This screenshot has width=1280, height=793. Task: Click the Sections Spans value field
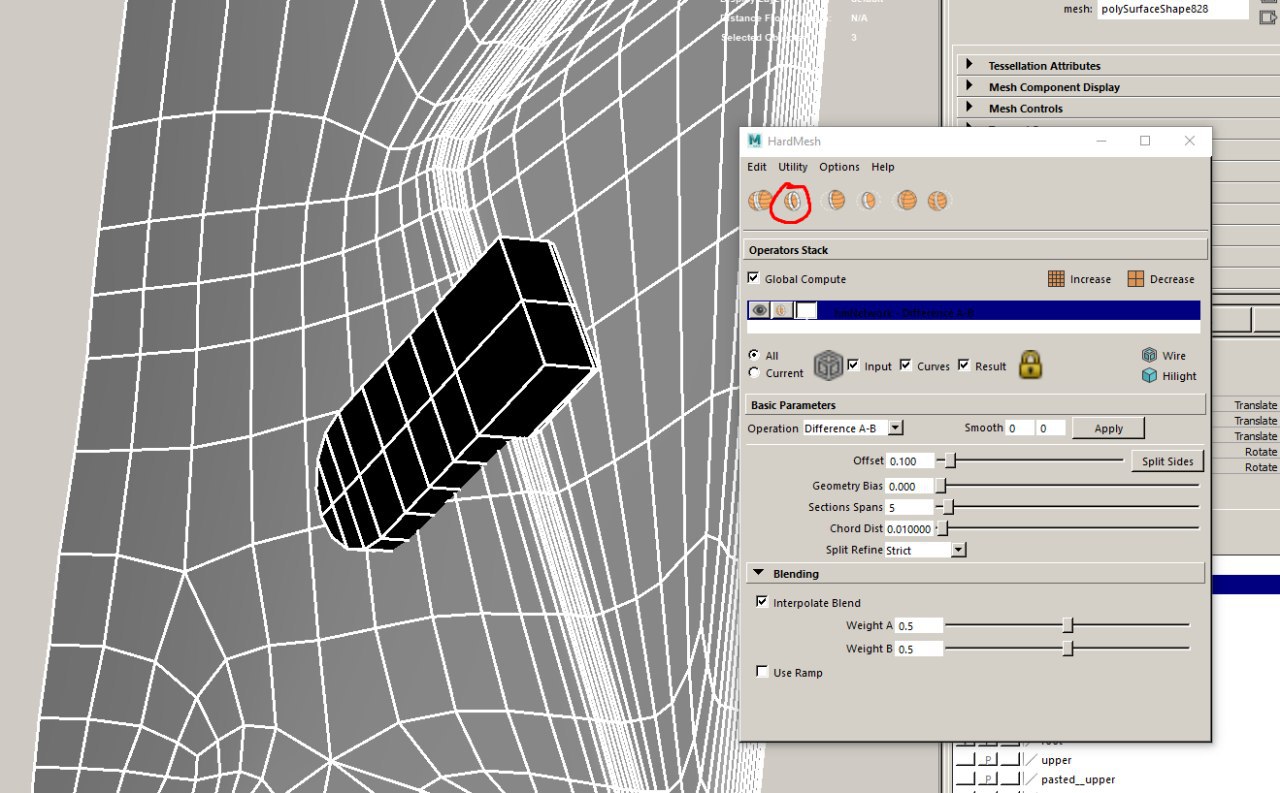(x=909, y=508)
